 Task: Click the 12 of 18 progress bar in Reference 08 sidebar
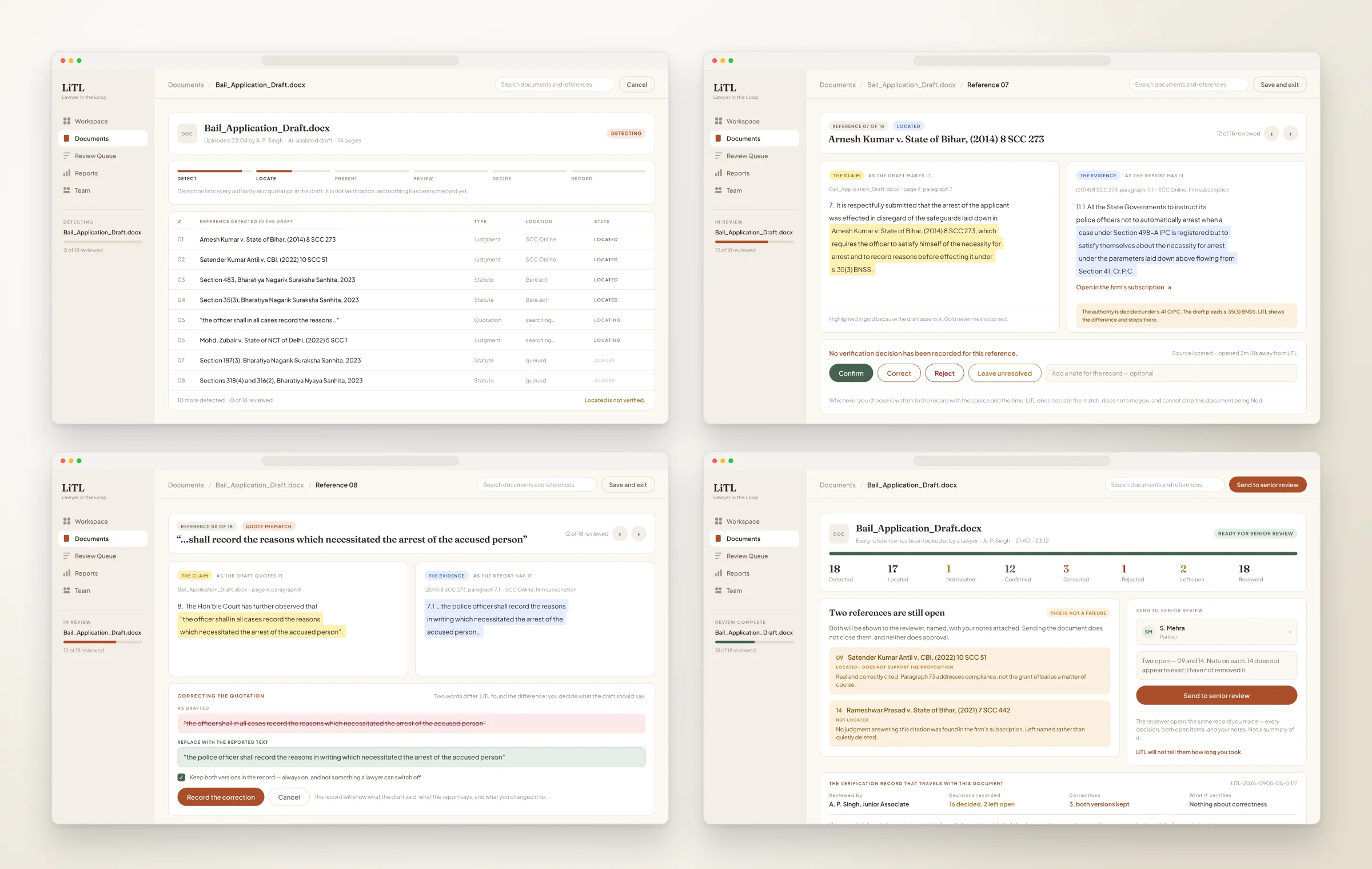click(x=103, y=642)
